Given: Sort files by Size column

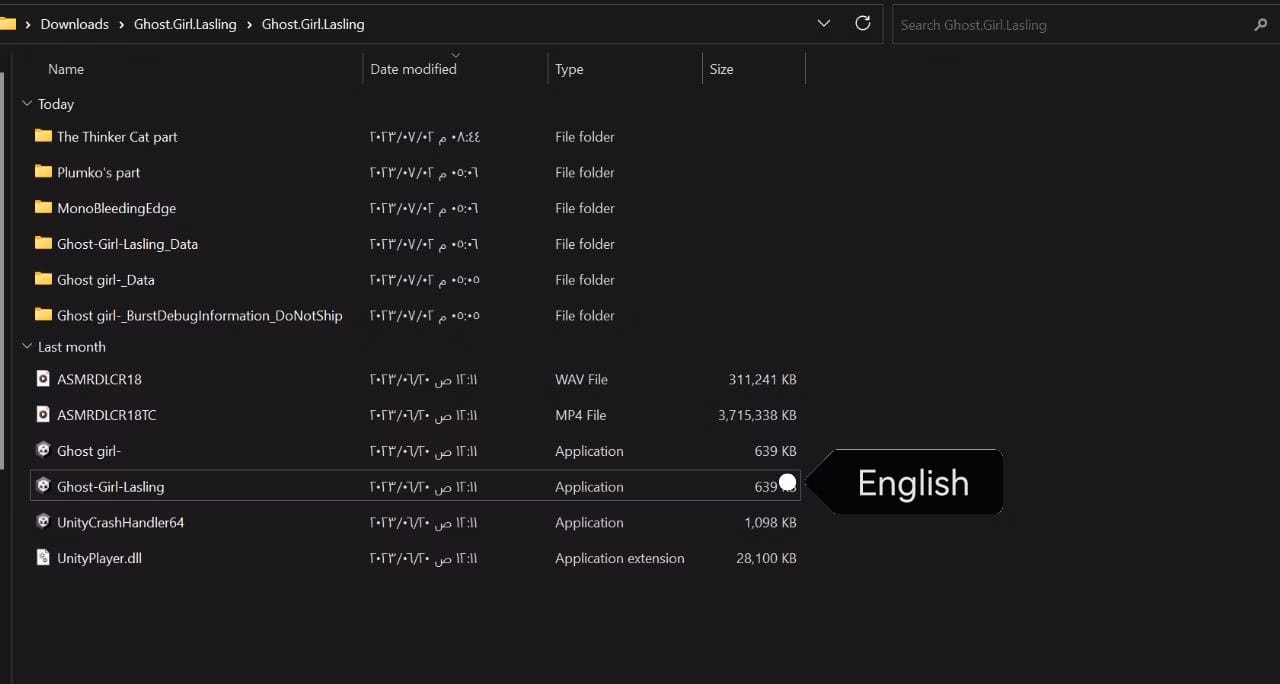Looking at the screenshot, I should pos(721,69).
